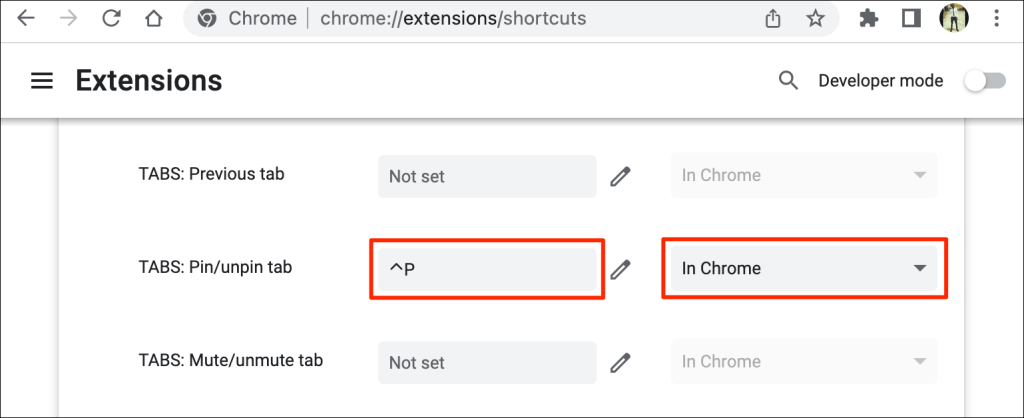1024x418 pixels.
Task: Open Chrome's three-dot menu
Action: pos(996,18)
